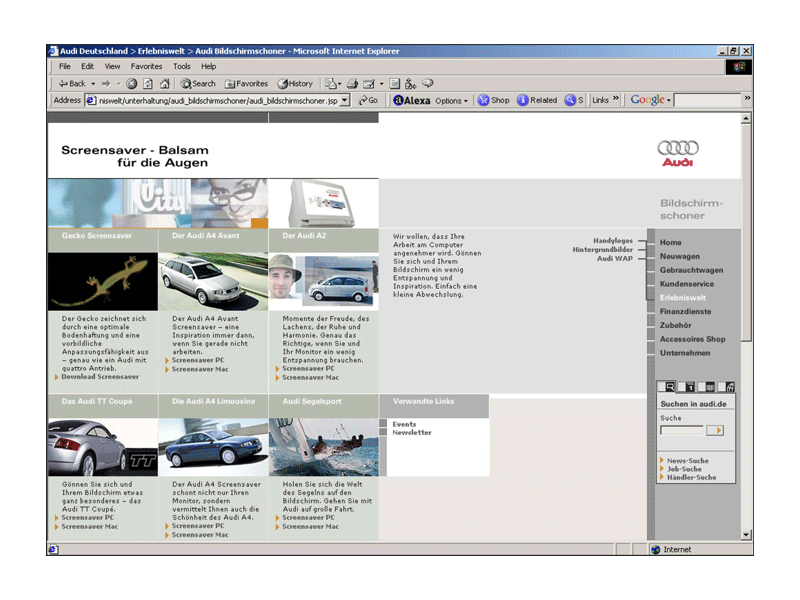Open the Kundenservice navigation link
This screenshot has height=600, width=800.
pos(687,284)
